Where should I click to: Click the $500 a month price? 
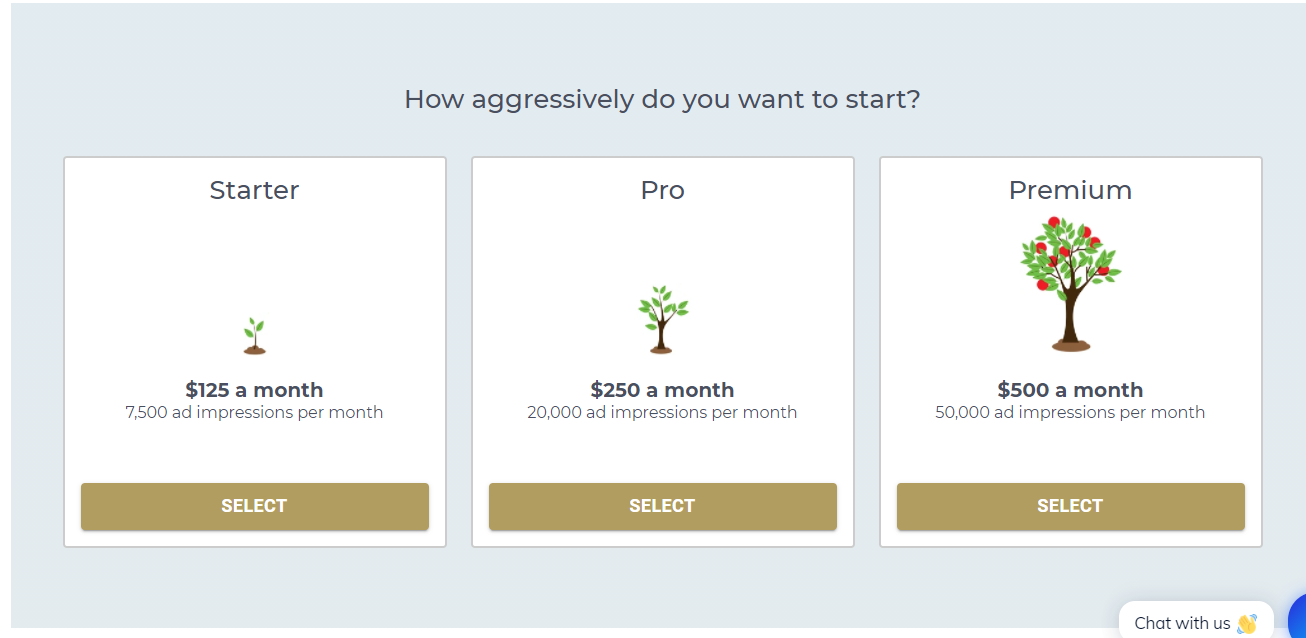1070,390
